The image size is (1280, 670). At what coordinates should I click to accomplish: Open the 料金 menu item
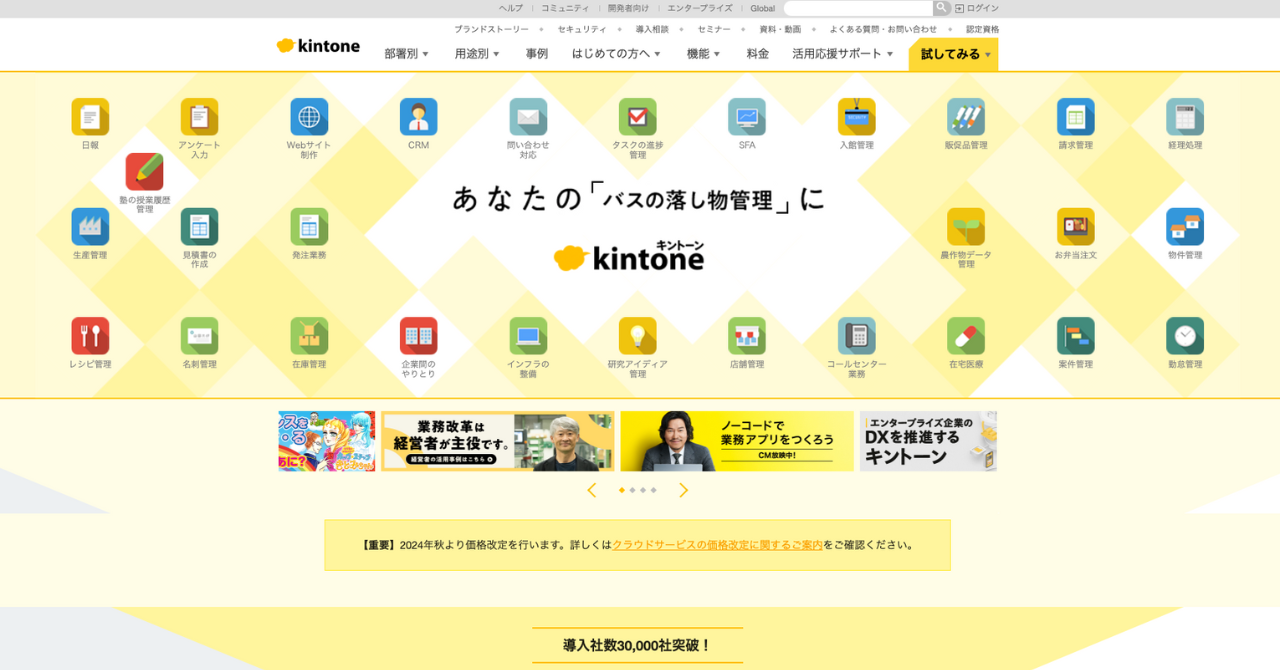click(x=757, y=54)
